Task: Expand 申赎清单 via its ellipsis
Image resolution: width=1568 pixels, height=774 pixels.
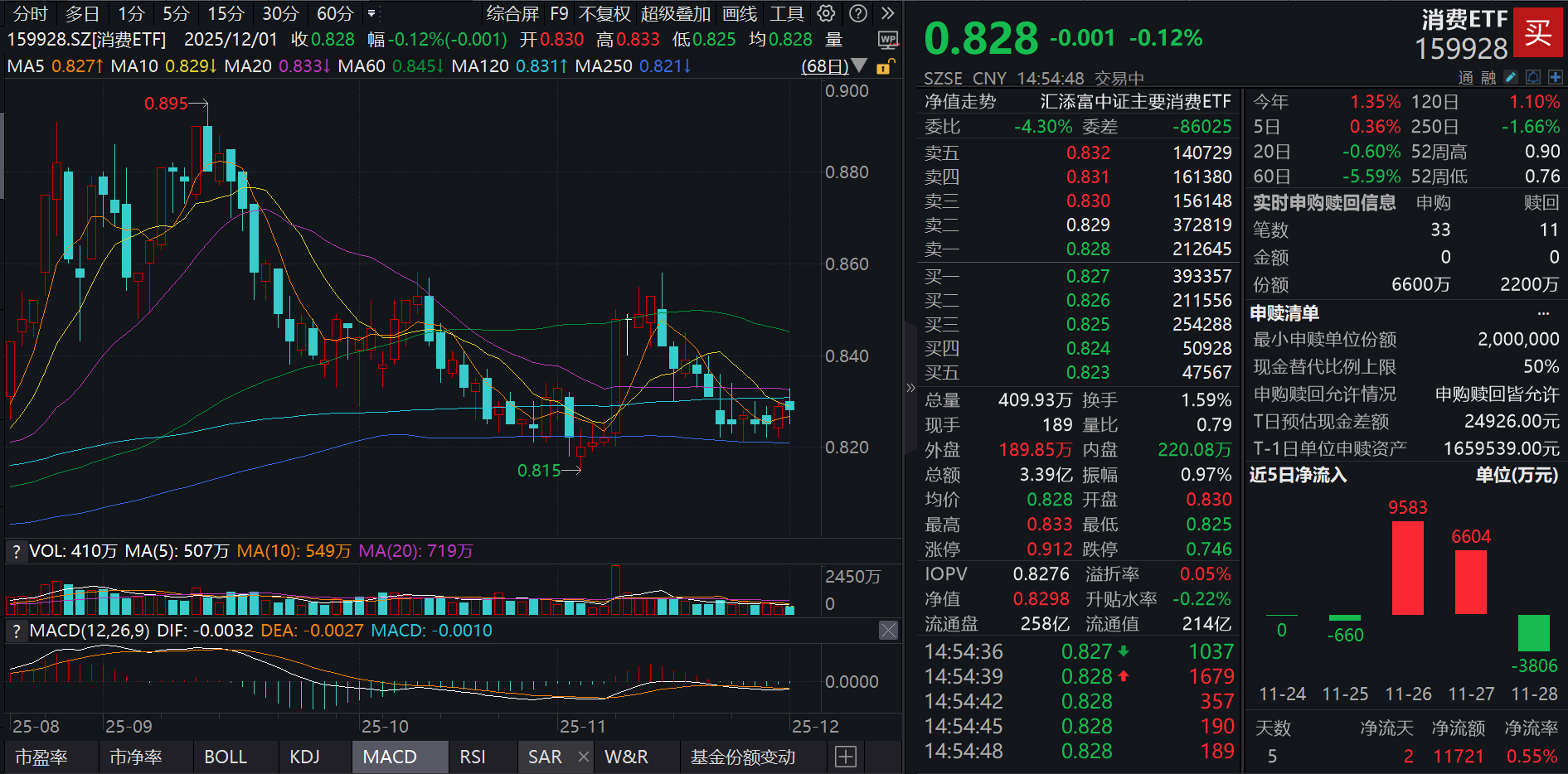Action: [1543, 313]
